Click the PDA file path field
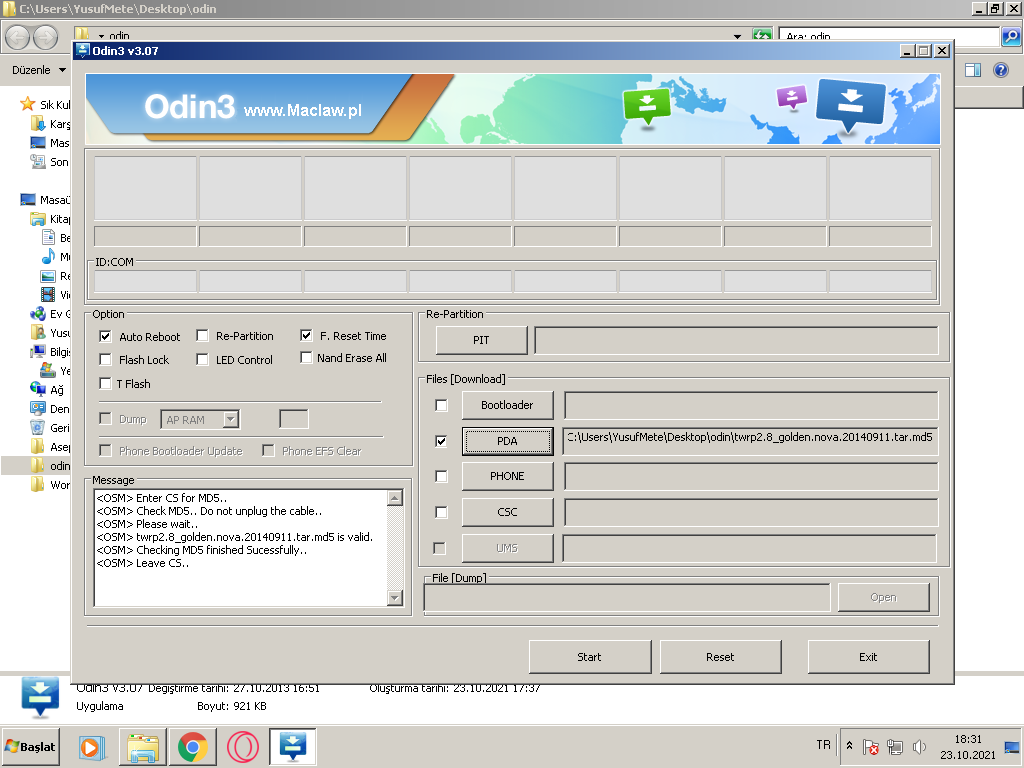 [750, 441]
